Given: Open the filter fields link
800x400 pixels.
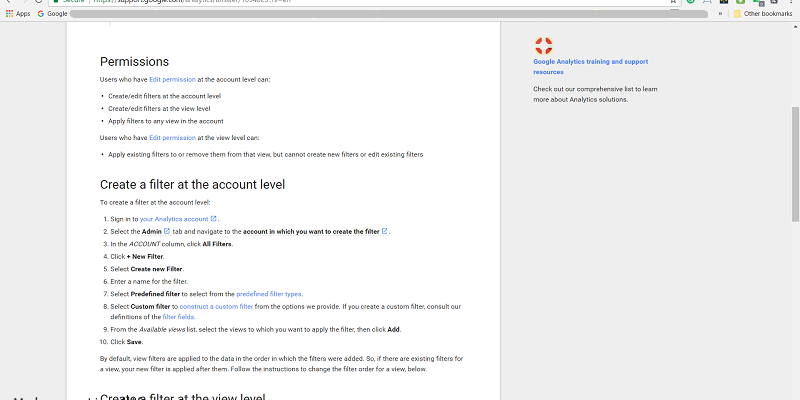Looking at the screenshot, I should 179,317.
